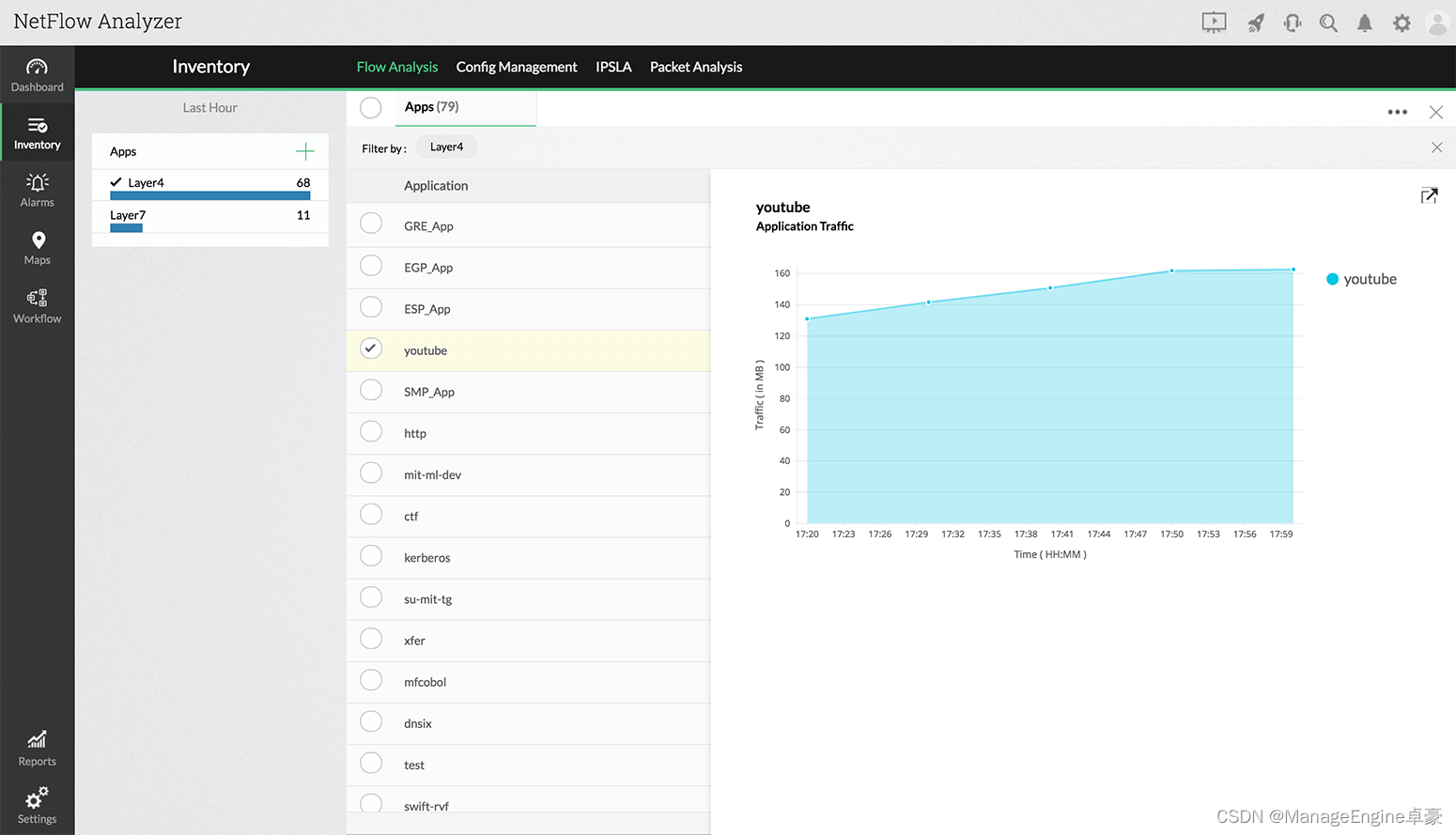Uncheck the youtube row checkbox
The height and width of the screenshot is (835, 1456).
click(371, 348)
